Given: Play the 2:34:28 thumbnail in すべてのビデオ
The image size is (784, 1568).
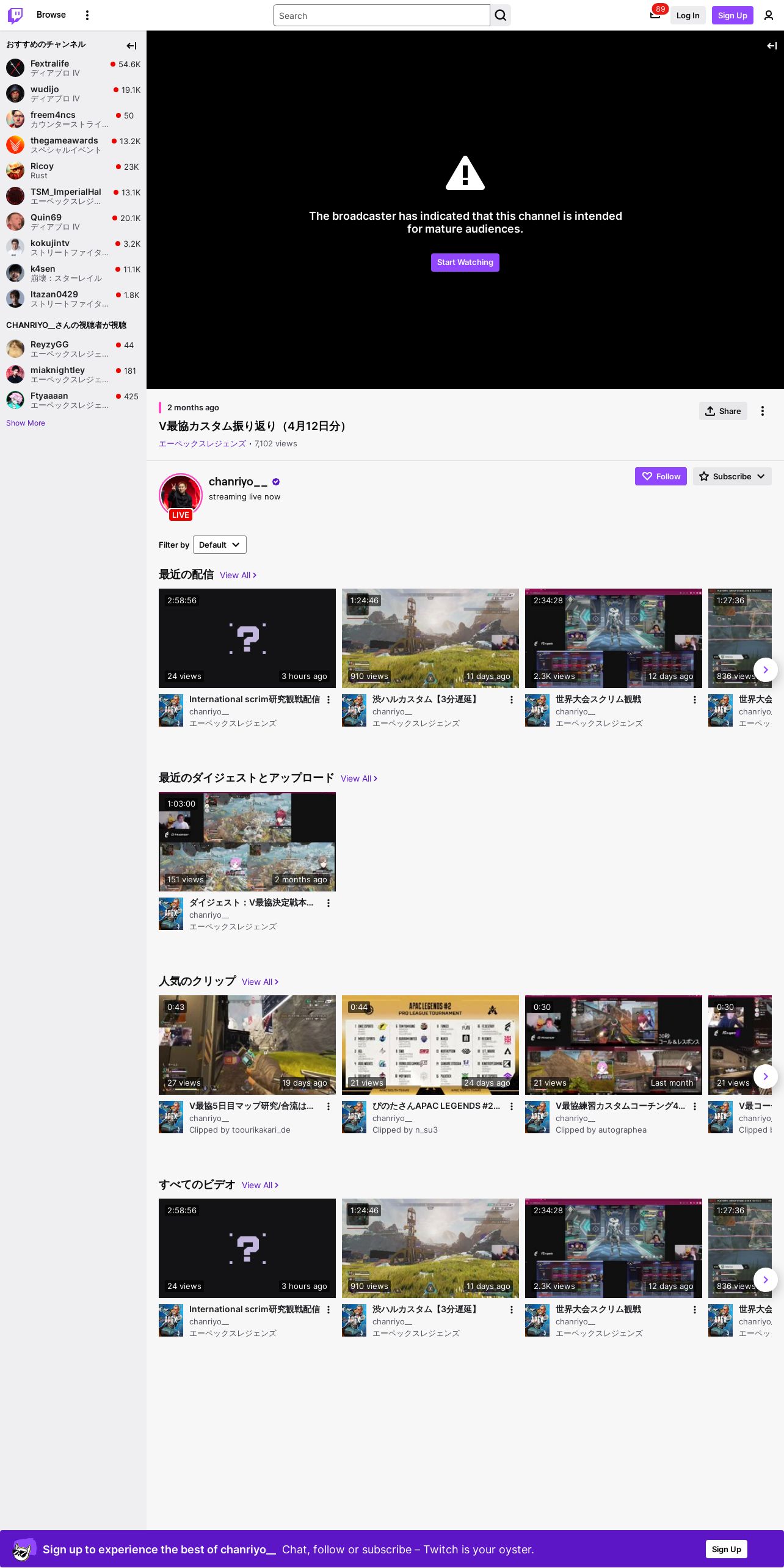Looking at the screenshot, I should (x=614, y=1248).
